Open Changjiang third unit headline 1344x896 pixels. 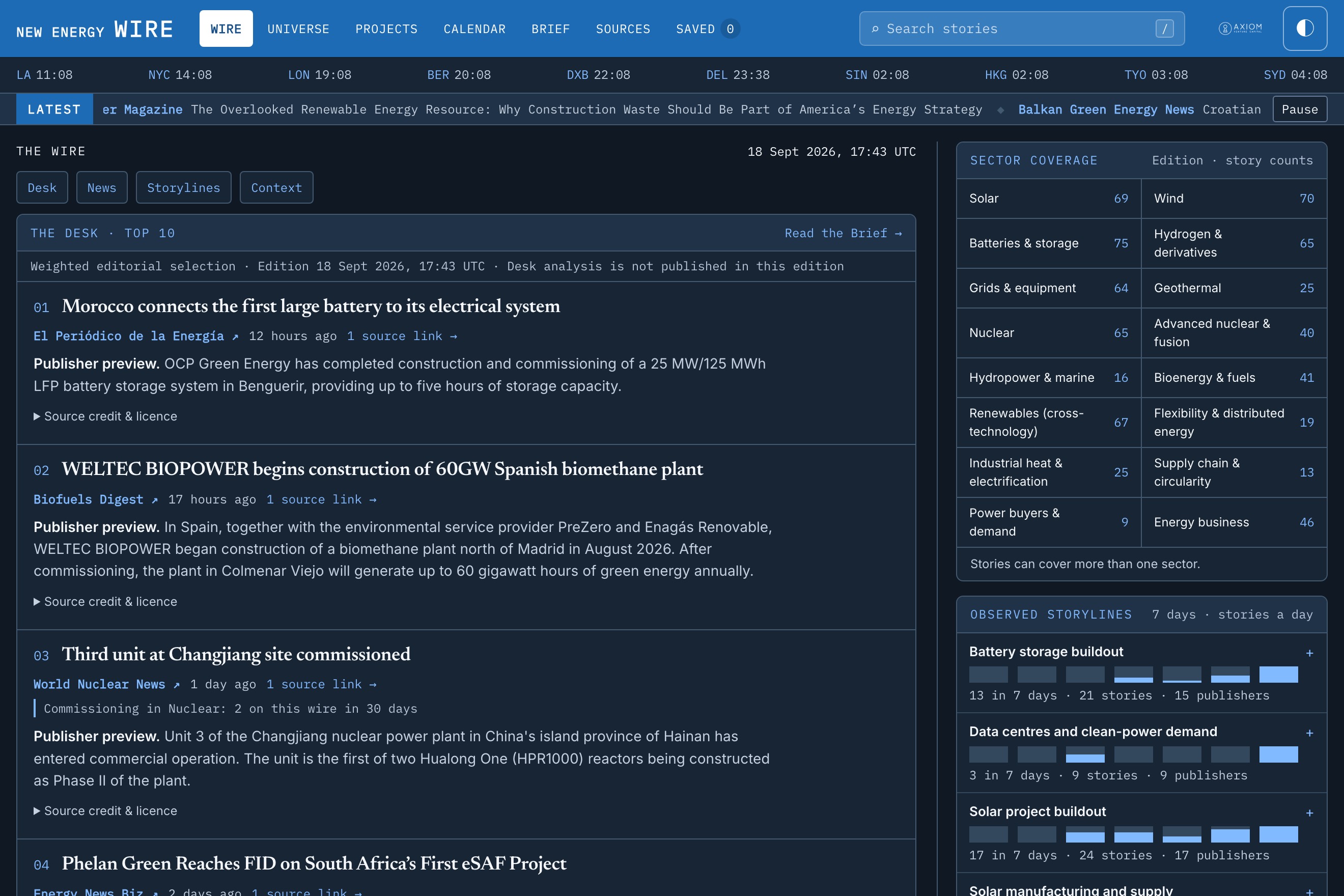pyautogui.click(x=236, y=654)
